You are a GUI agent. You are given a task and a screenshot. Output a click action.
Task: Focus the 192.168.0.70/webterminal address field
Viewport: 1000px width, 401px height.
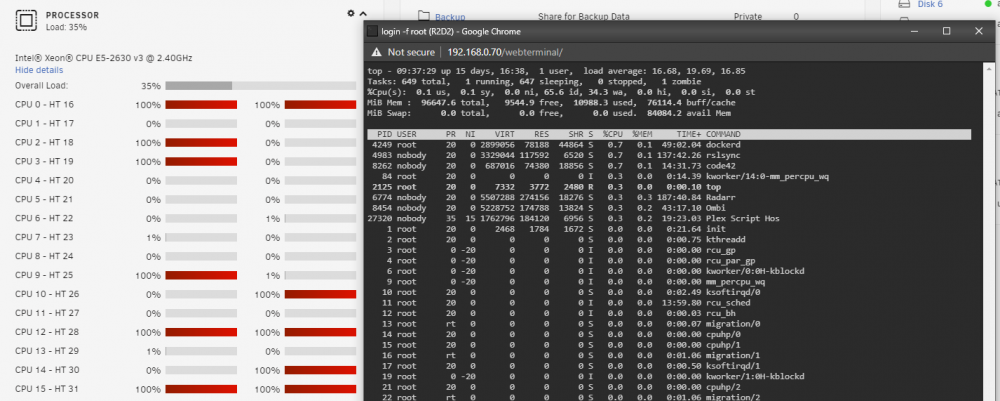point(505,52)
